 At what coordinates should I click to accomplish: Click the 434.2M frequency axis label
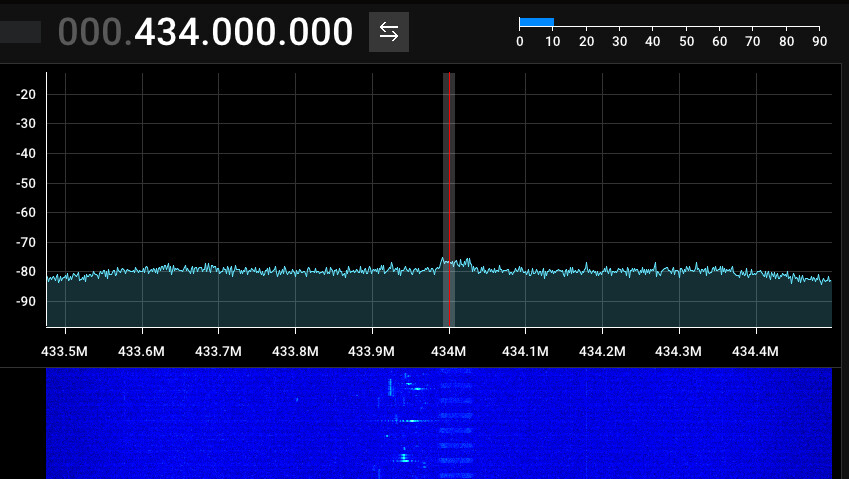pyautogui.click(x=602, y=351)
